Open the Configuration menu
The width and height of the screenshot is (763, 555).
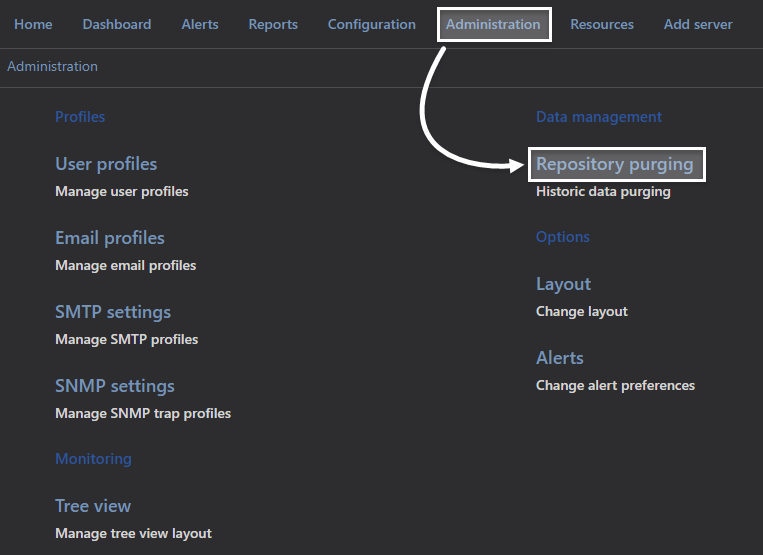(372, 24)
